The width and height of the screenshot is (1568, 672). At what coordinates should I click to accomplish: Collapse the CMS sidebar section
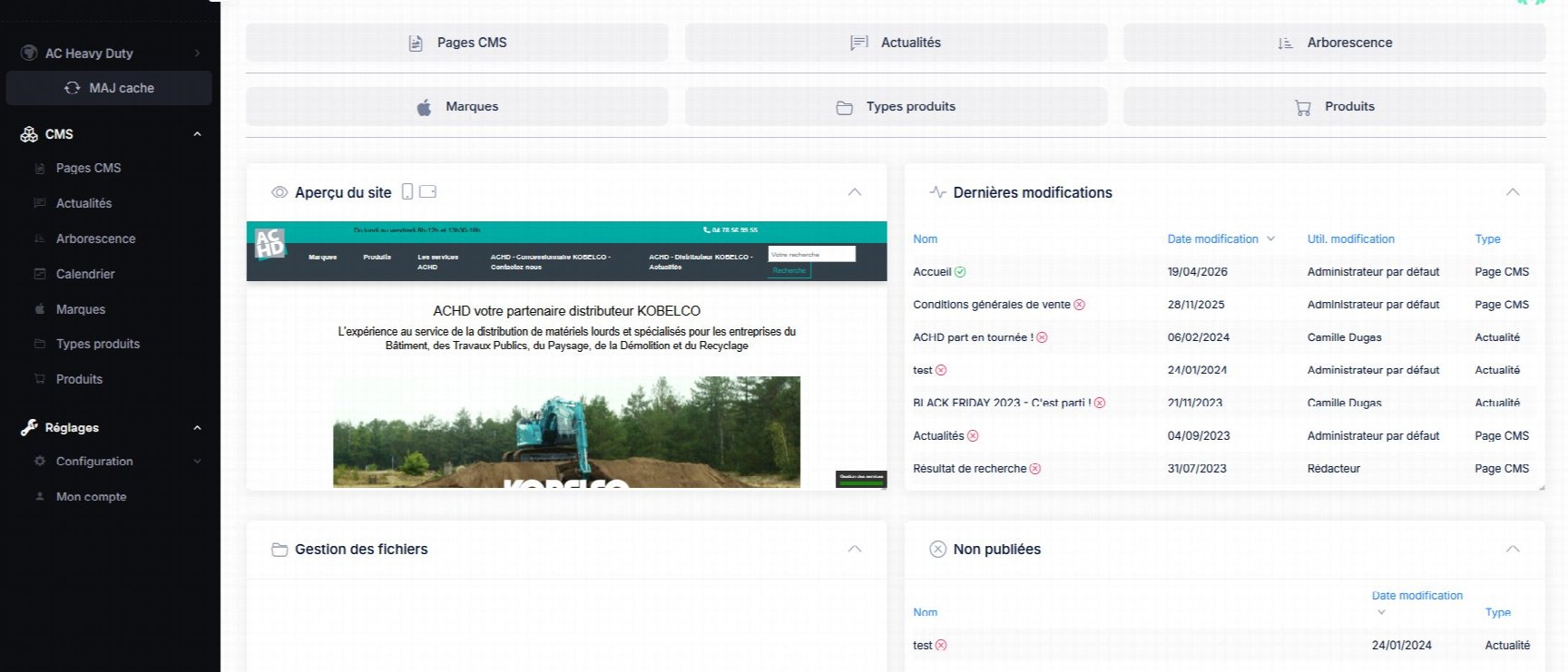[197, 134]
